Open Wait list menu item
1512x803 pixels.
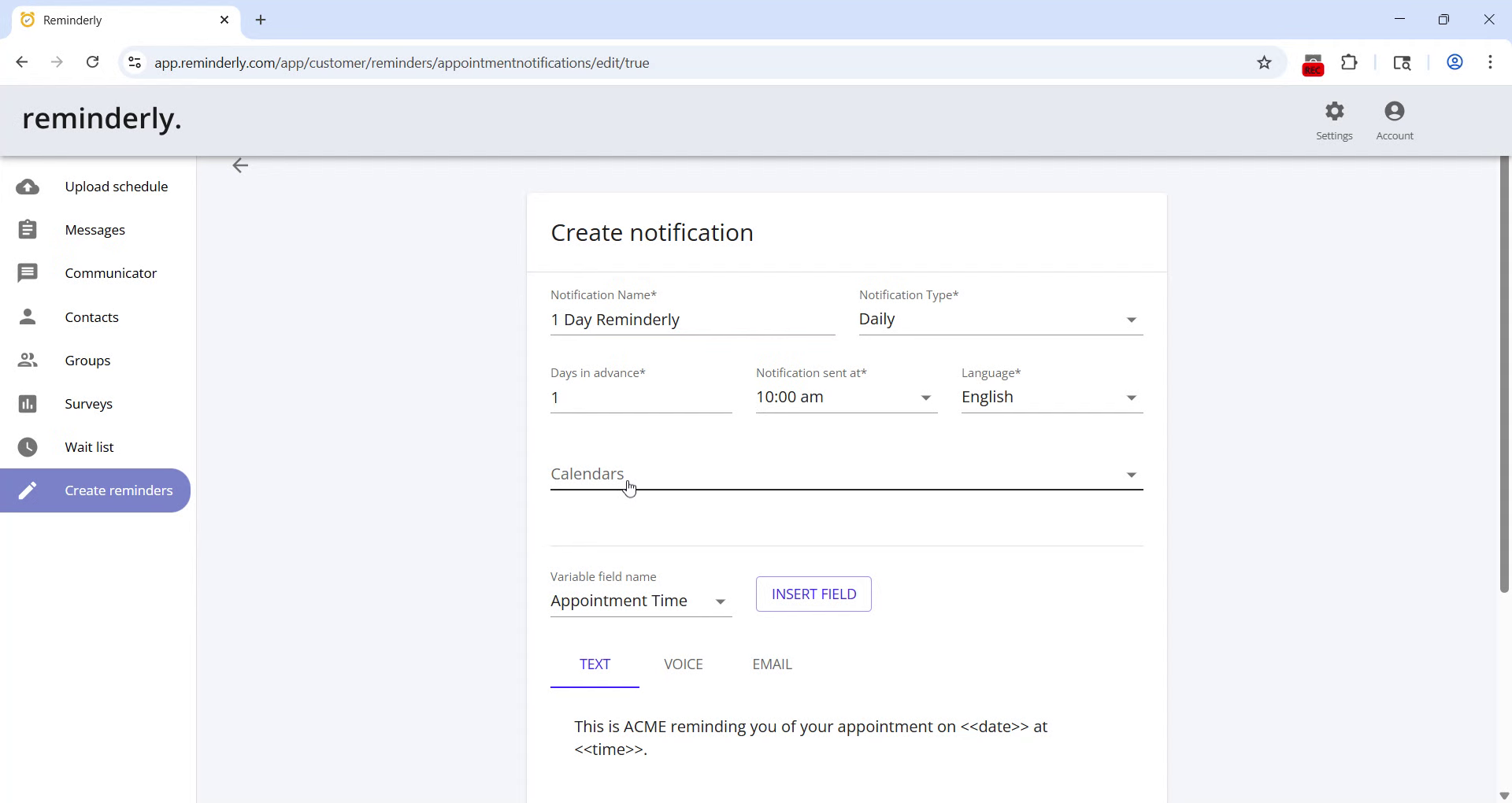(x=95, y=447)
